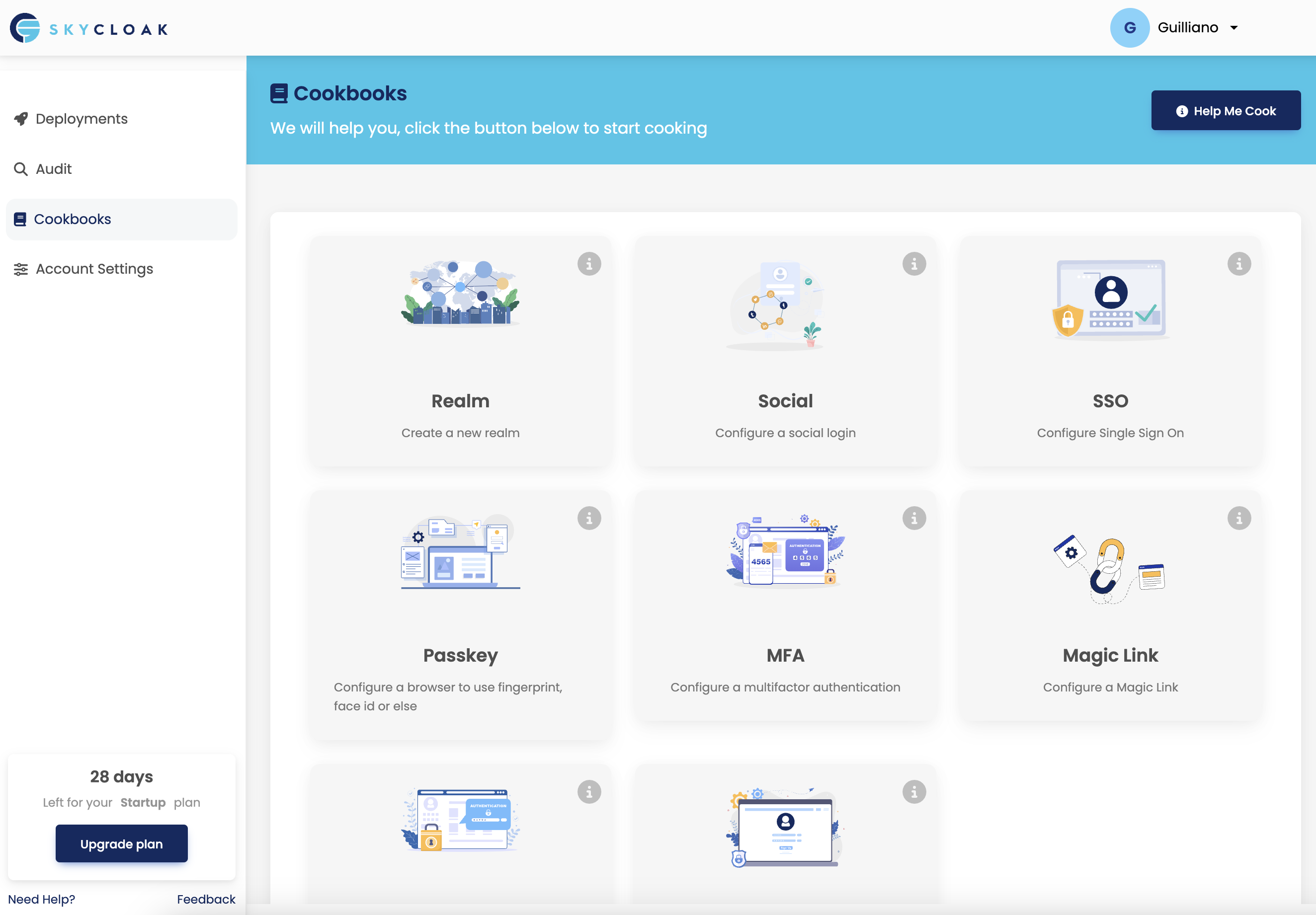
Task: Click info icon on Magic Link card
Action: pyautogui.click(x=1238, y=519)
